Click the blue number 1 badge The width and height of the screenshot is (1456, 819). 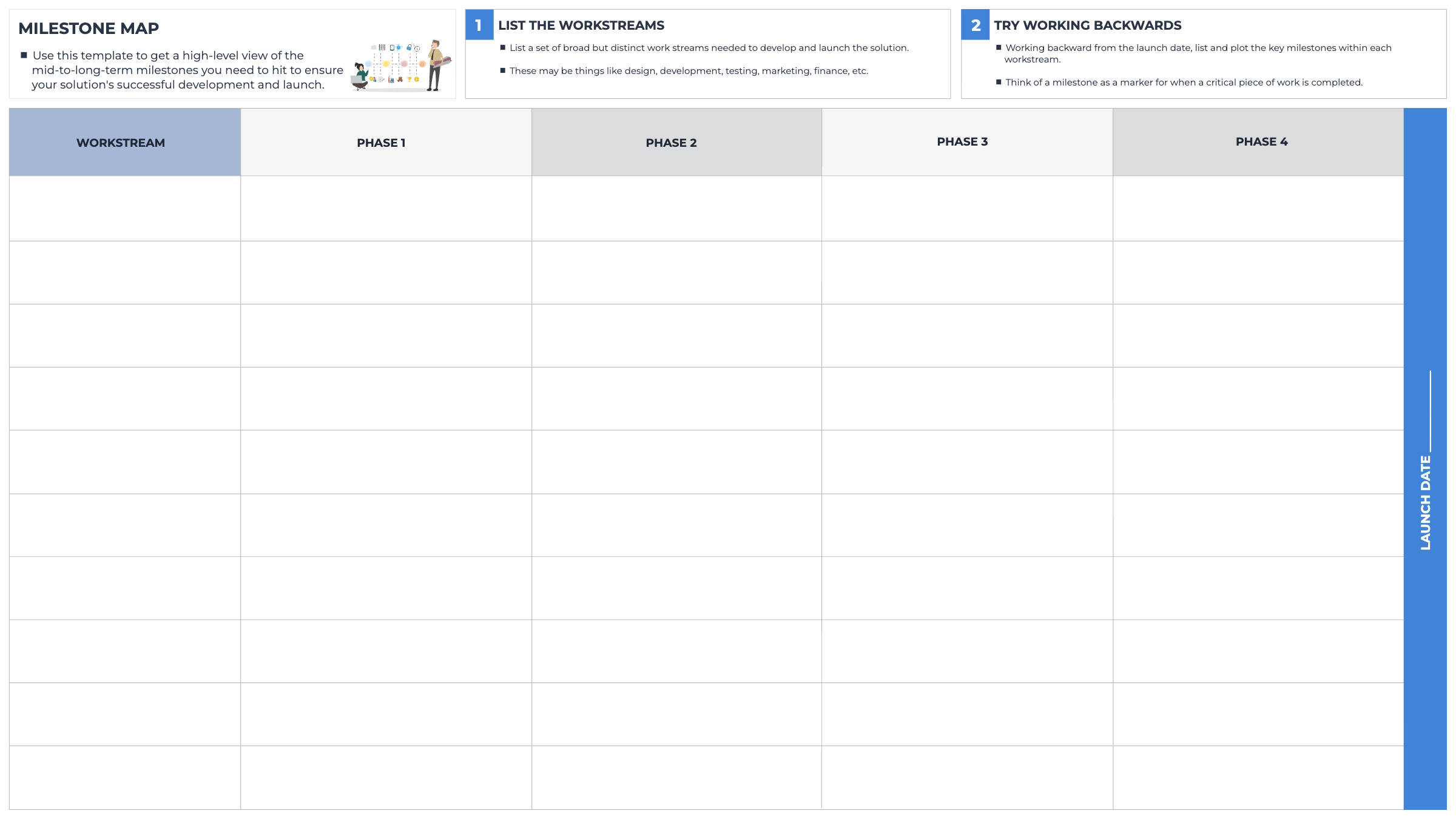(x=479, y=25)
